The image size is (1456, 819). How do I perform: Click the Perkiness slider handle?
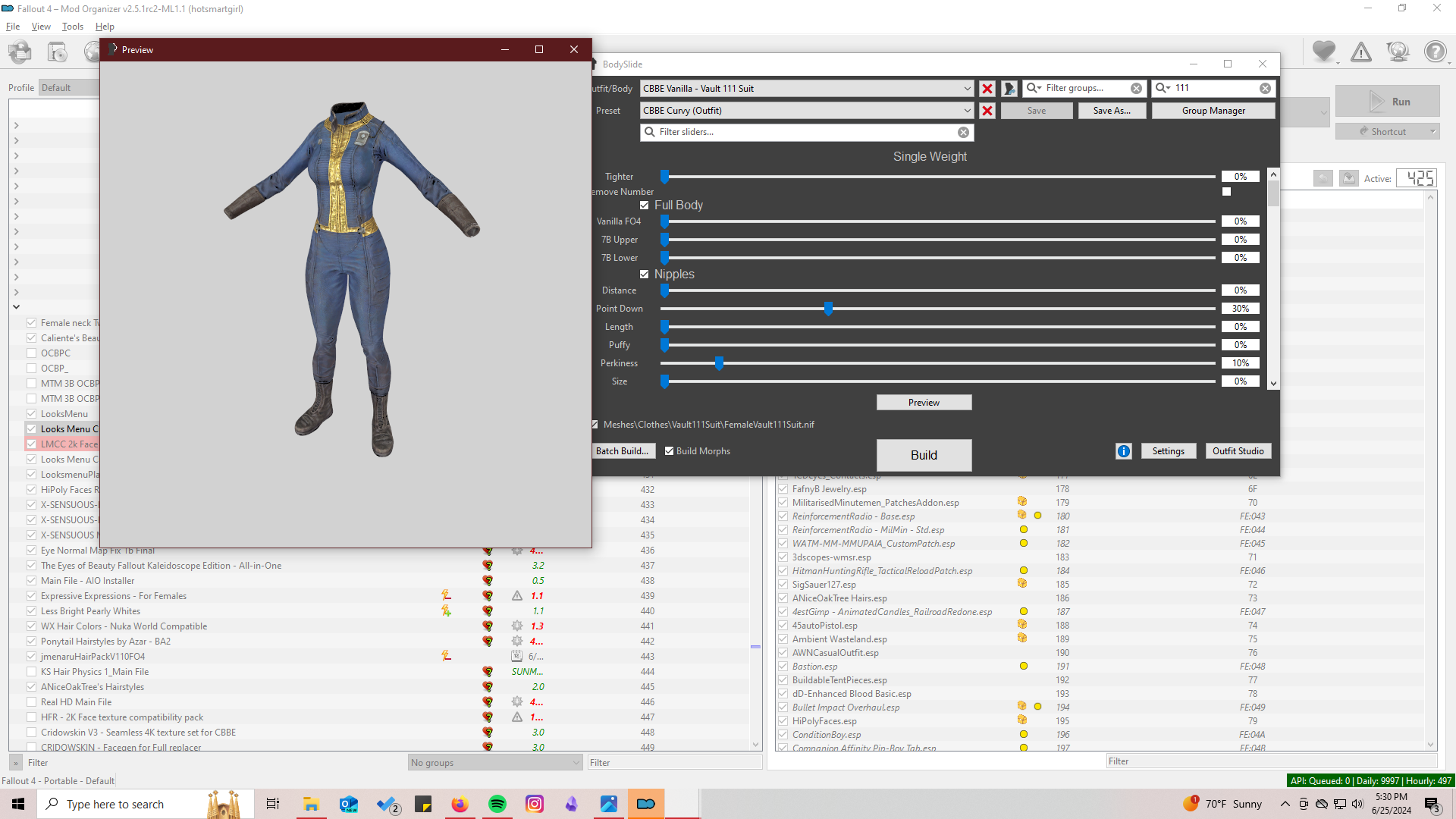(719, 363)
